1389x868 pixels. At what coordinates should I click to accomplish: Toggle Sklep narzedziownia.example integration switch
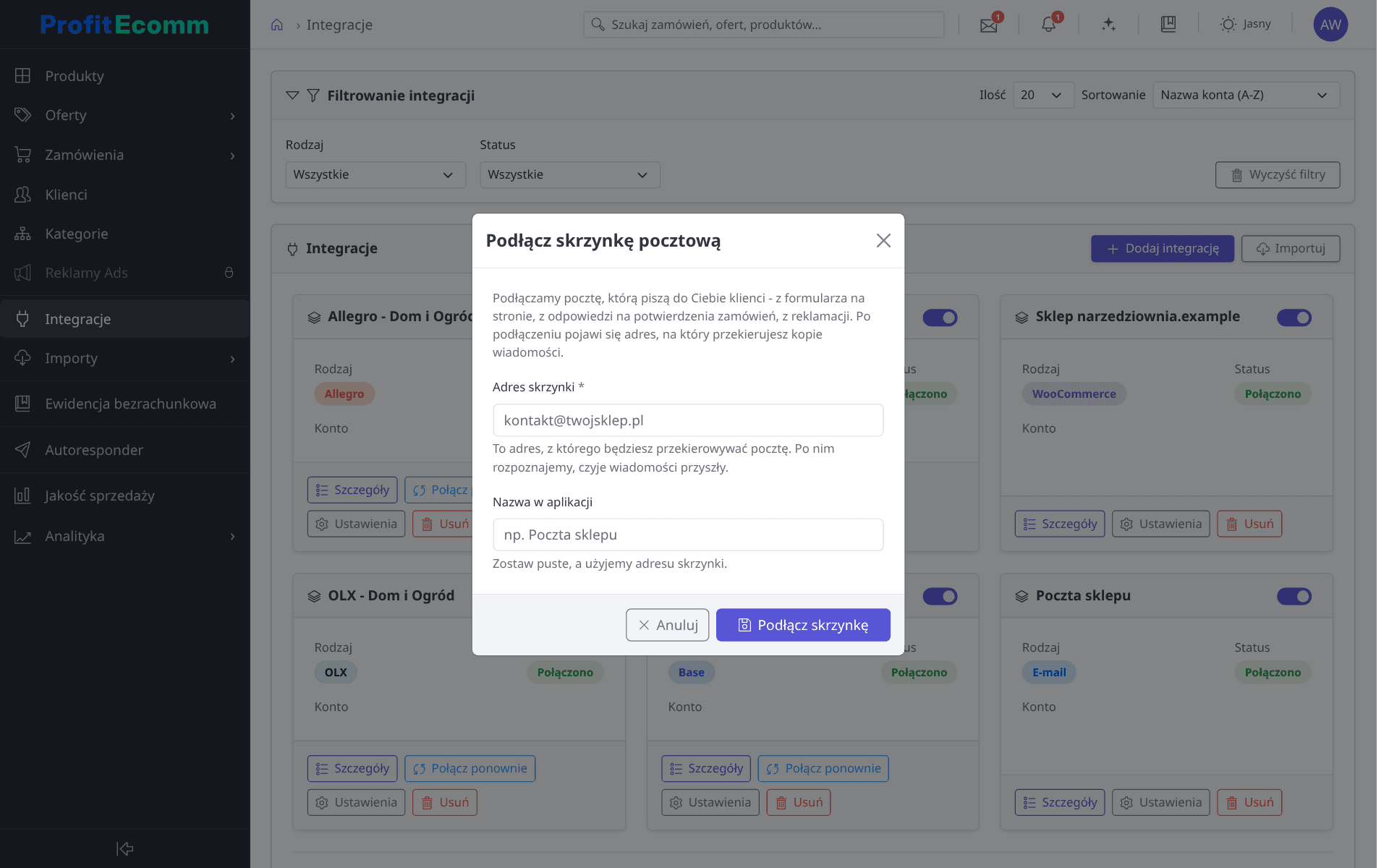[x=1294, y=318]
